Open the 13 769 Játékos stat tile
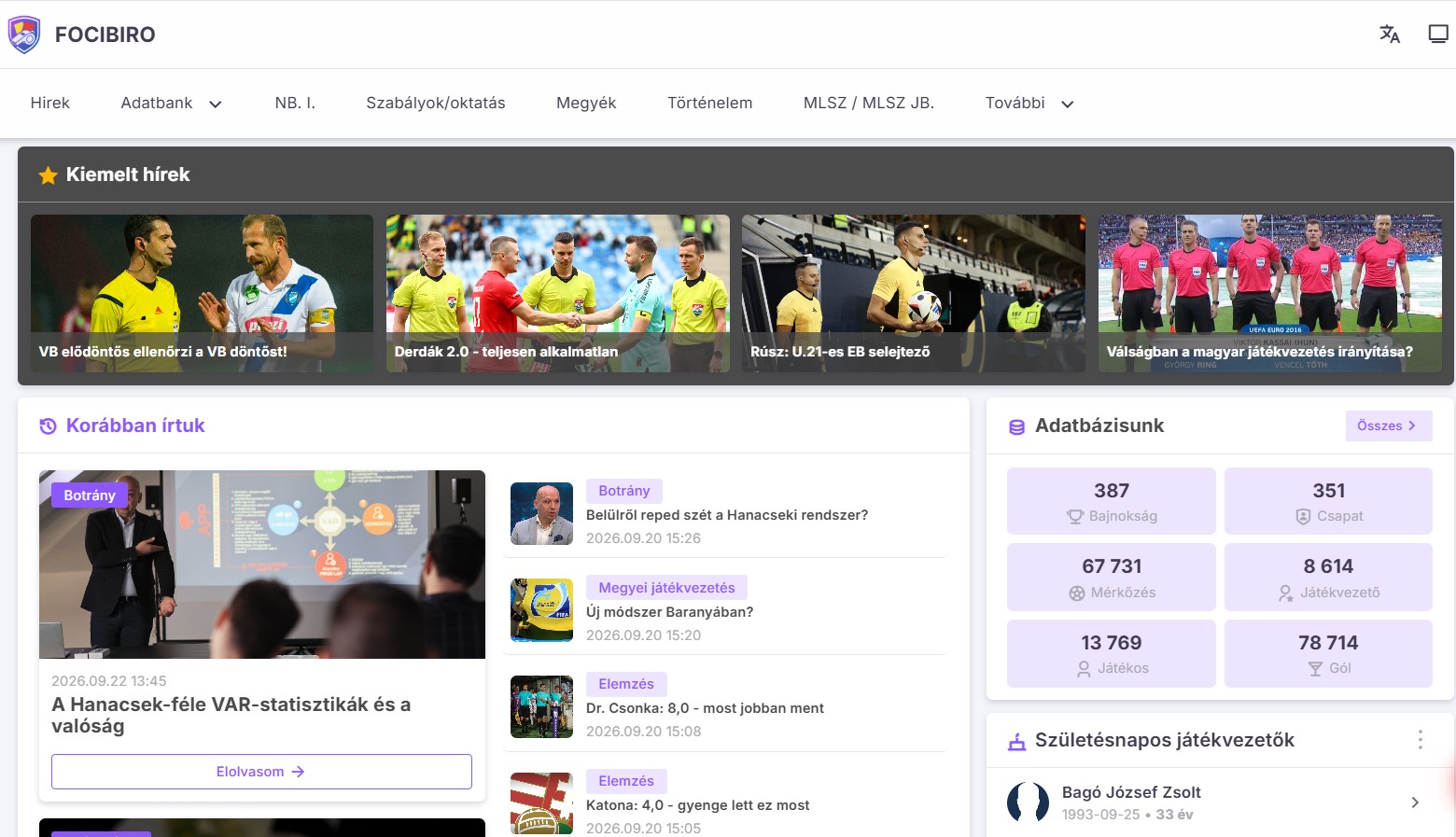 click(x=1111, y=653)
